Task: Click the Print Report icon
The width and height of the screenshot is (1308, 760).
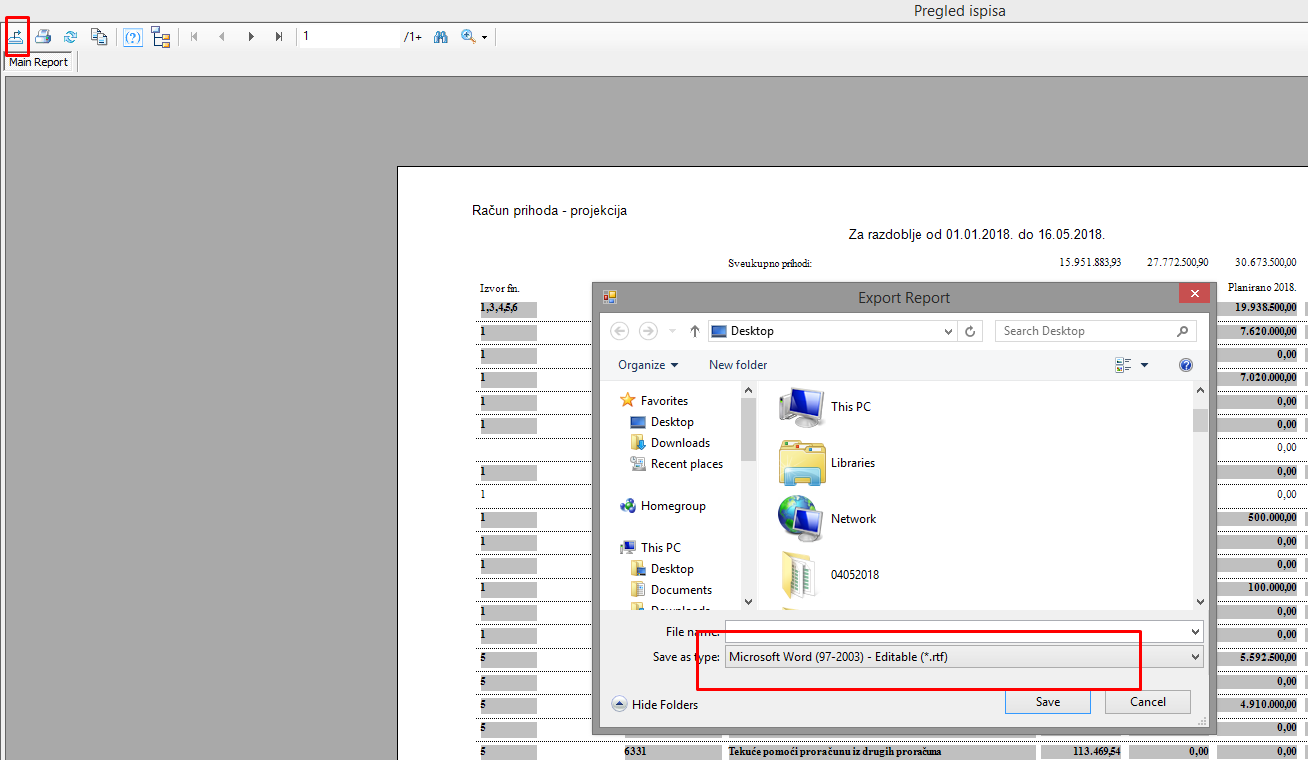Action: (x=43, y=37)
